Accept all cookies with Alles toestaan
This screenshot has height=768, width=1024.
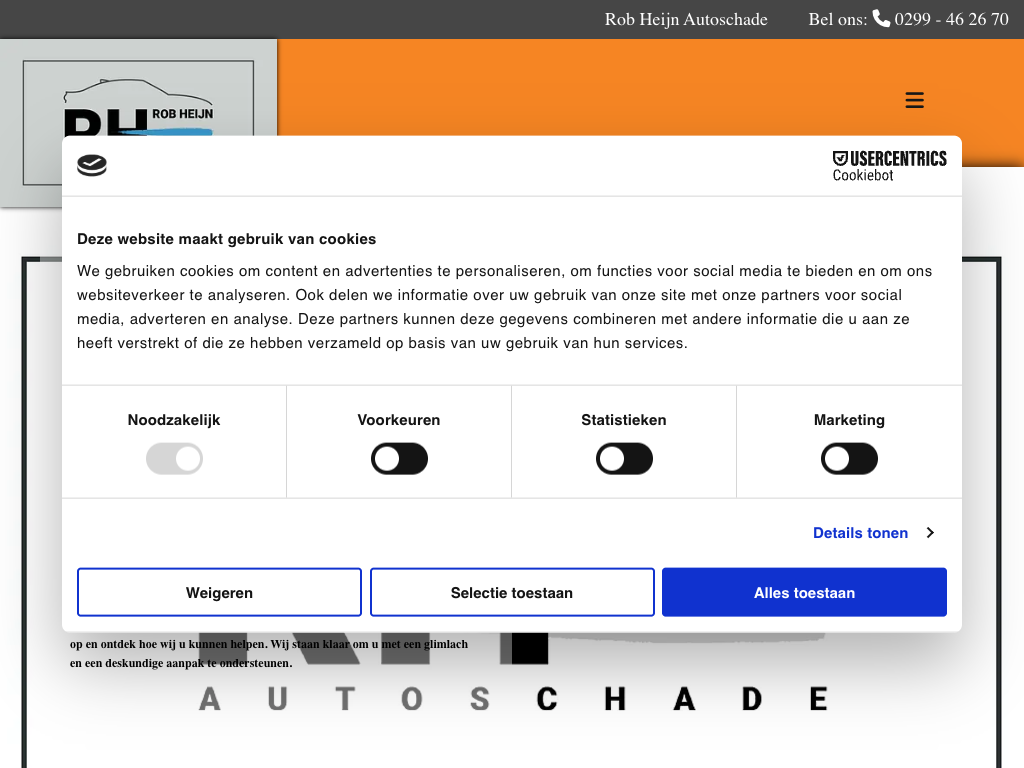pos(804,593)
